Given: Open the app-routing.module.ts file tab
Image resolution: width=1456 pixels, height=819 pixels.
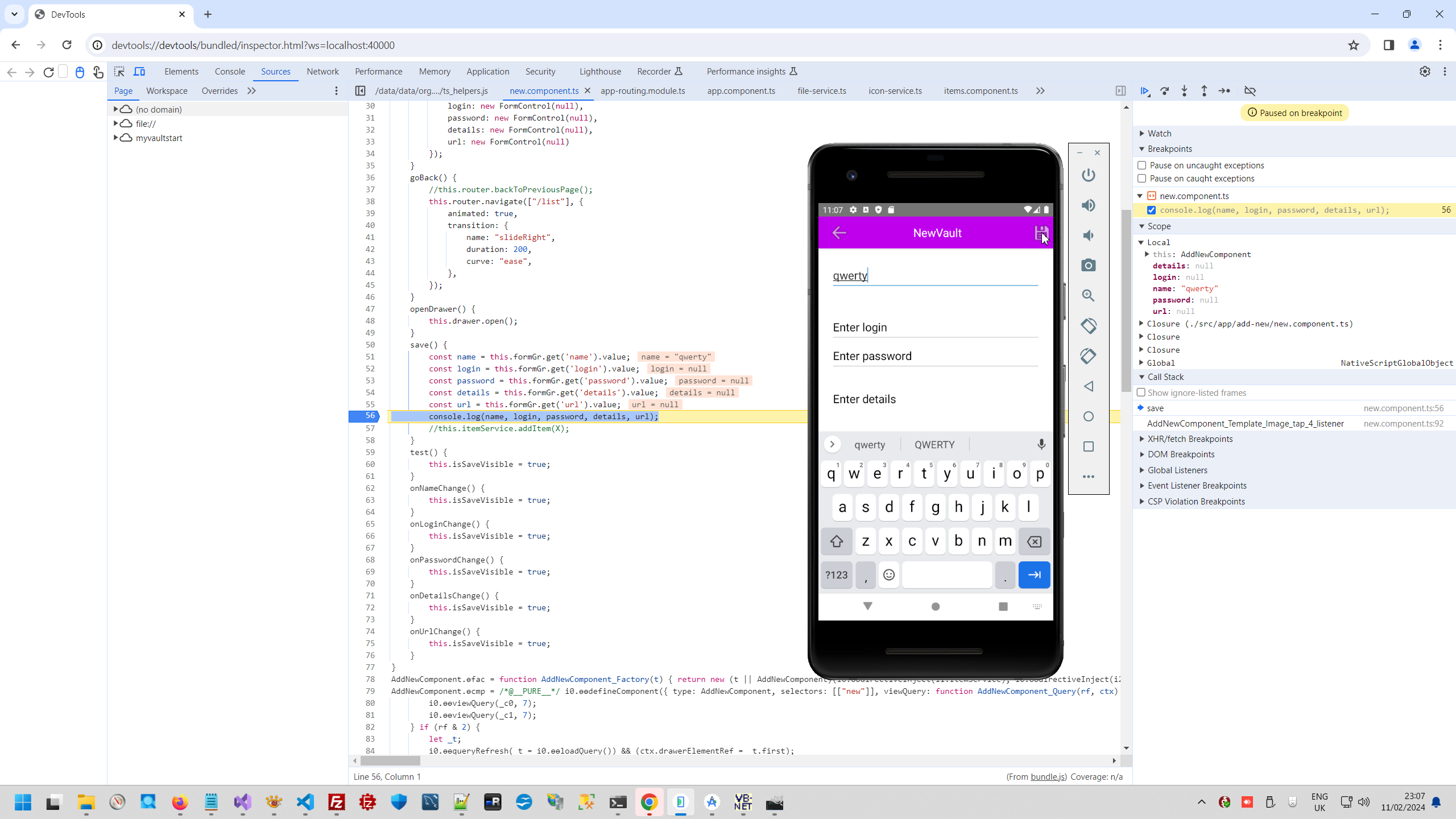Looking at the screenshot, I should 643,91.
